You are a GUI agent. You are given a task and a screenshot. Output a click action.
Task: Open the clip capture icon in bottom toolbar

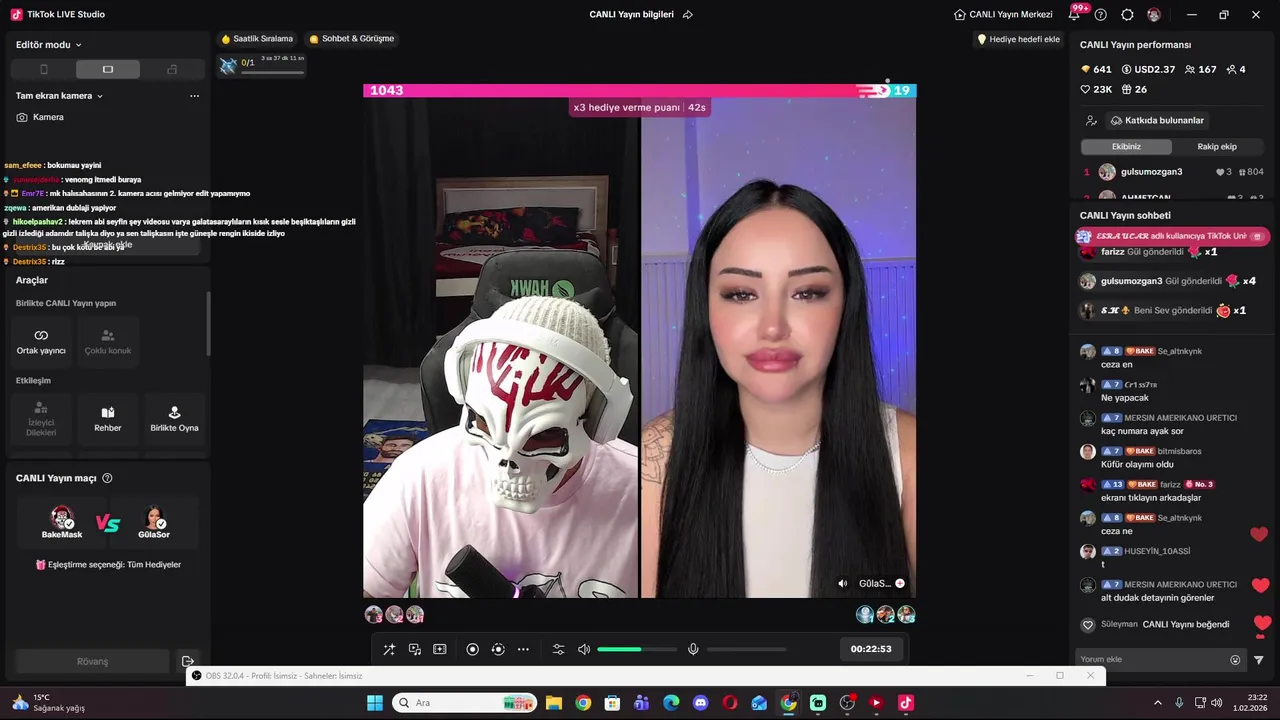[x=439, y=649]
